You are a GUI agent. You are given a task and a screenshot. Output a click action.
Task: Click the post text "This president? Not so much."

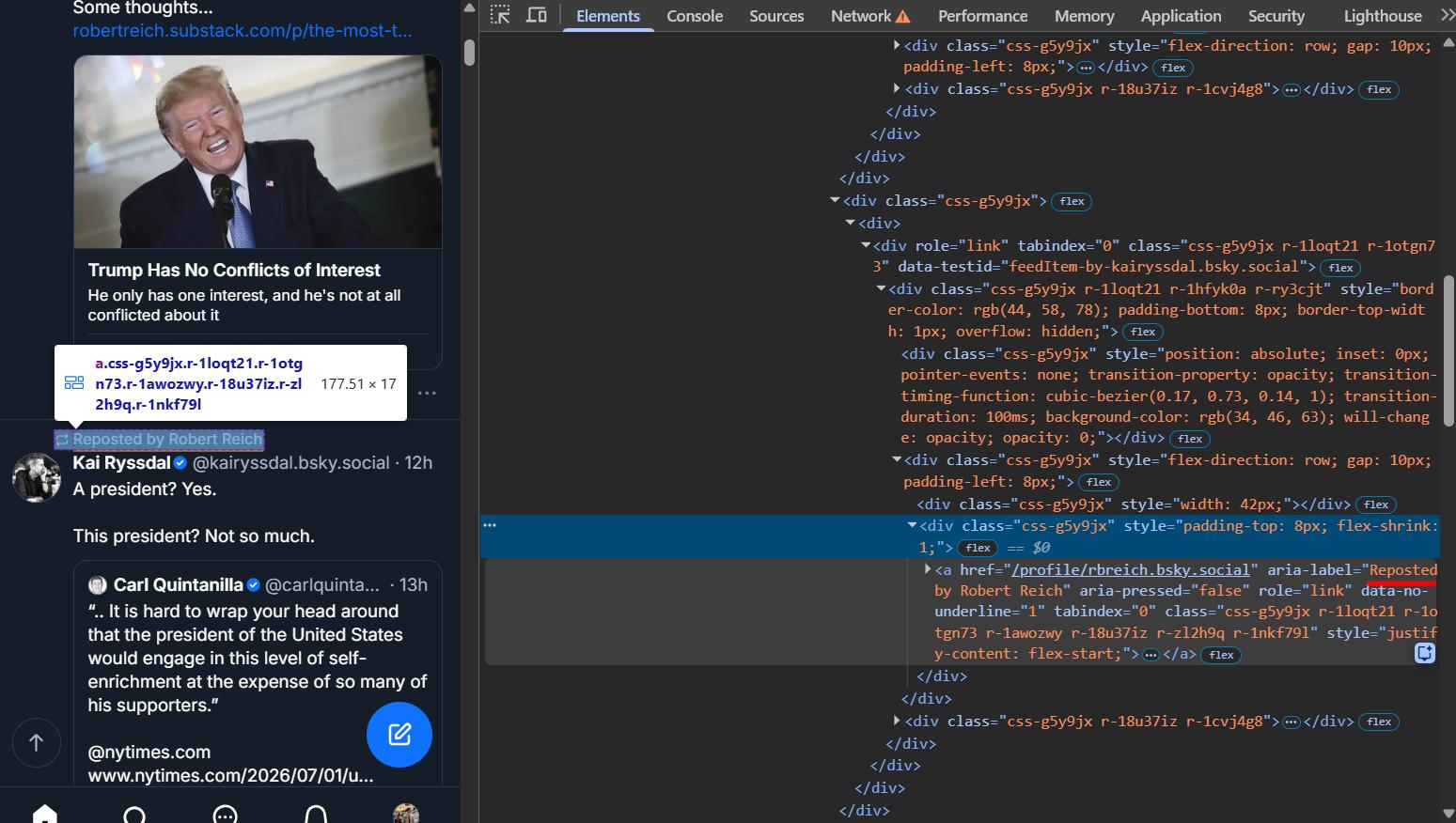point(194,536)
